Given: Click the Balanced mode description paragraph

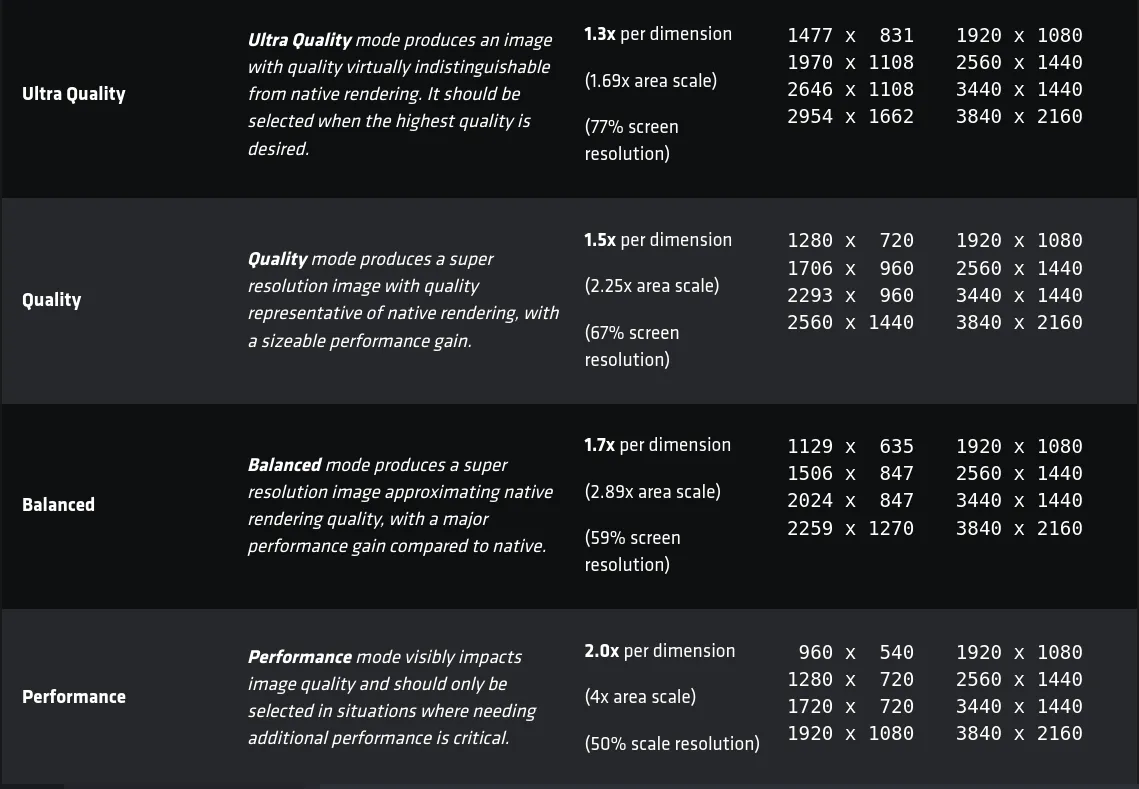Looking at the screenshot, I should pos(400,505).
